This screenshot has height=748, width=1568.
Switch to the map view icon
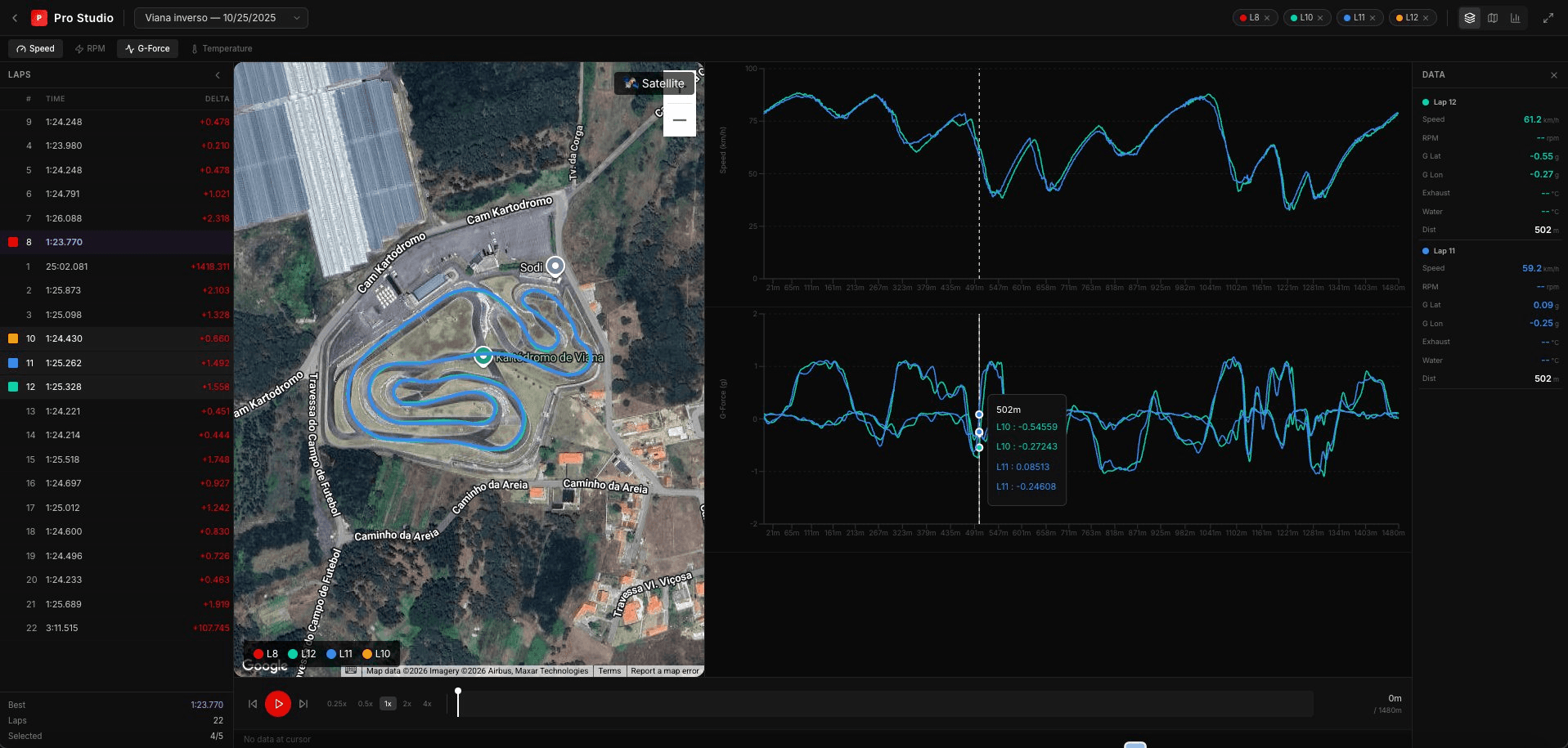1492,18
